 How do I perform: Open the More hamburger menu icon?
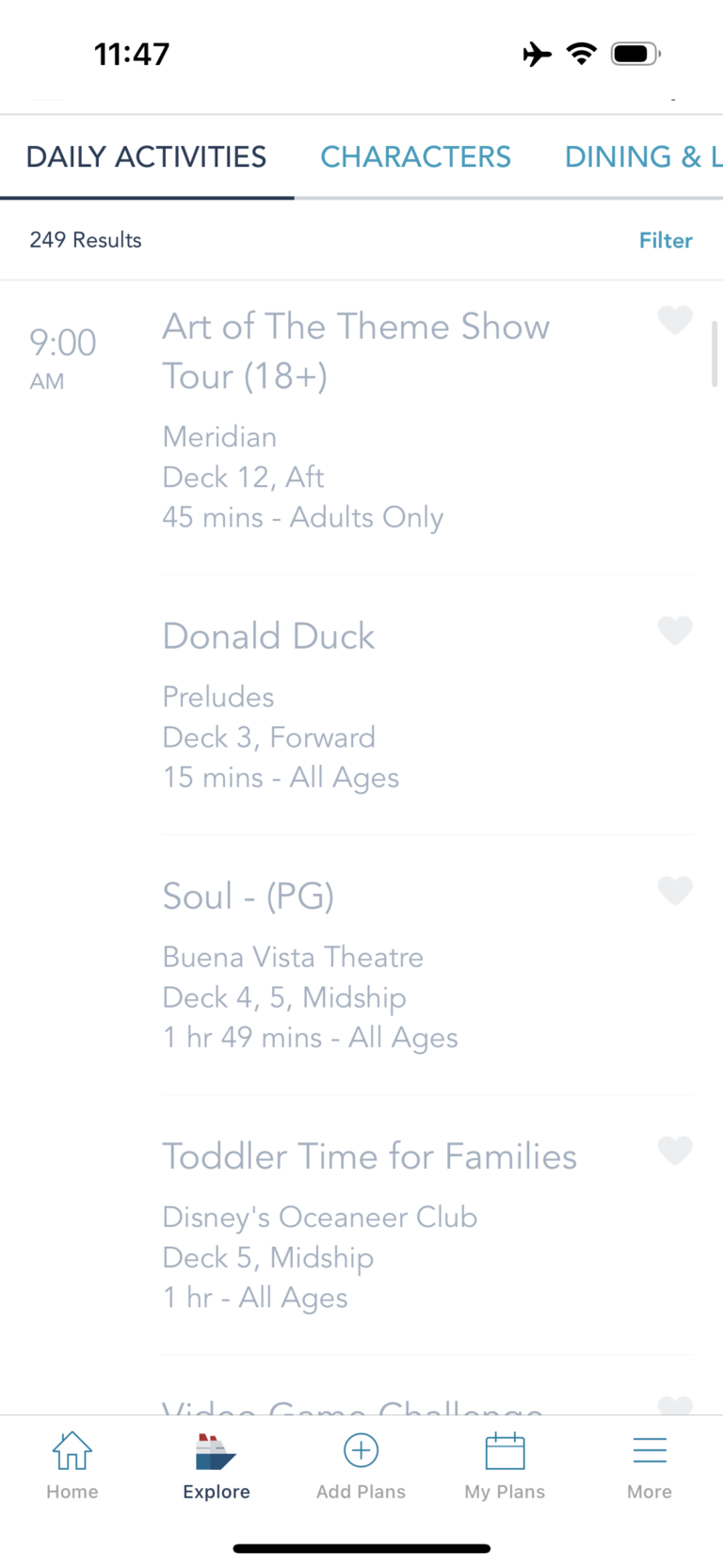click(x=650, y=1450)
